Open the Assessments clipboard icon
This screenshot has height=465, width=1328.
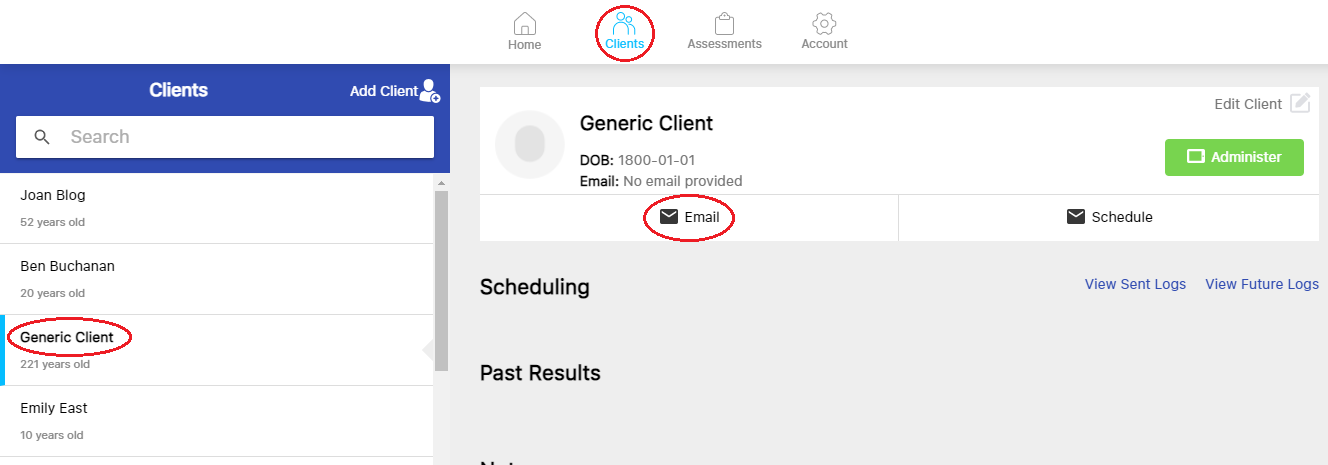pos(725,23)
